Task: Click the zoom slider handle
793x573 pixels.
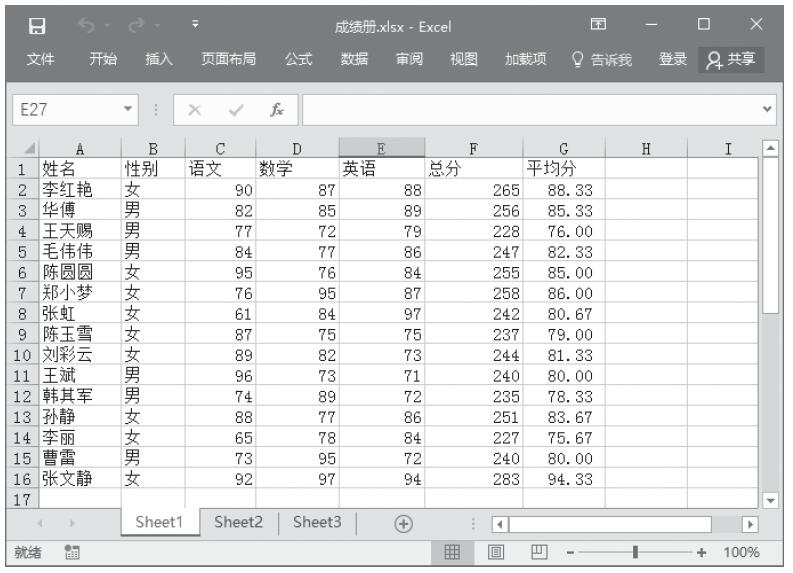Action: pos(634,552)
